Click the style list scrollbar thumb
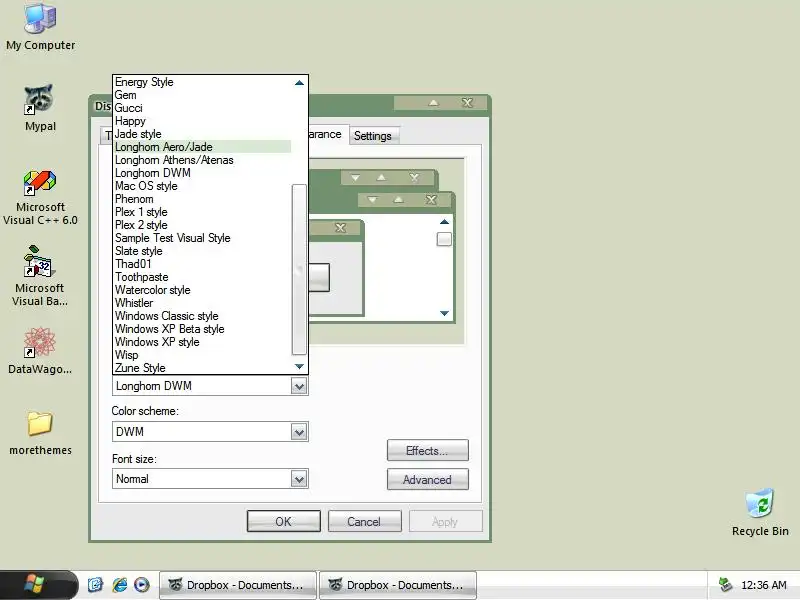The height and width of the screenshot is (600, 800). 299,269
